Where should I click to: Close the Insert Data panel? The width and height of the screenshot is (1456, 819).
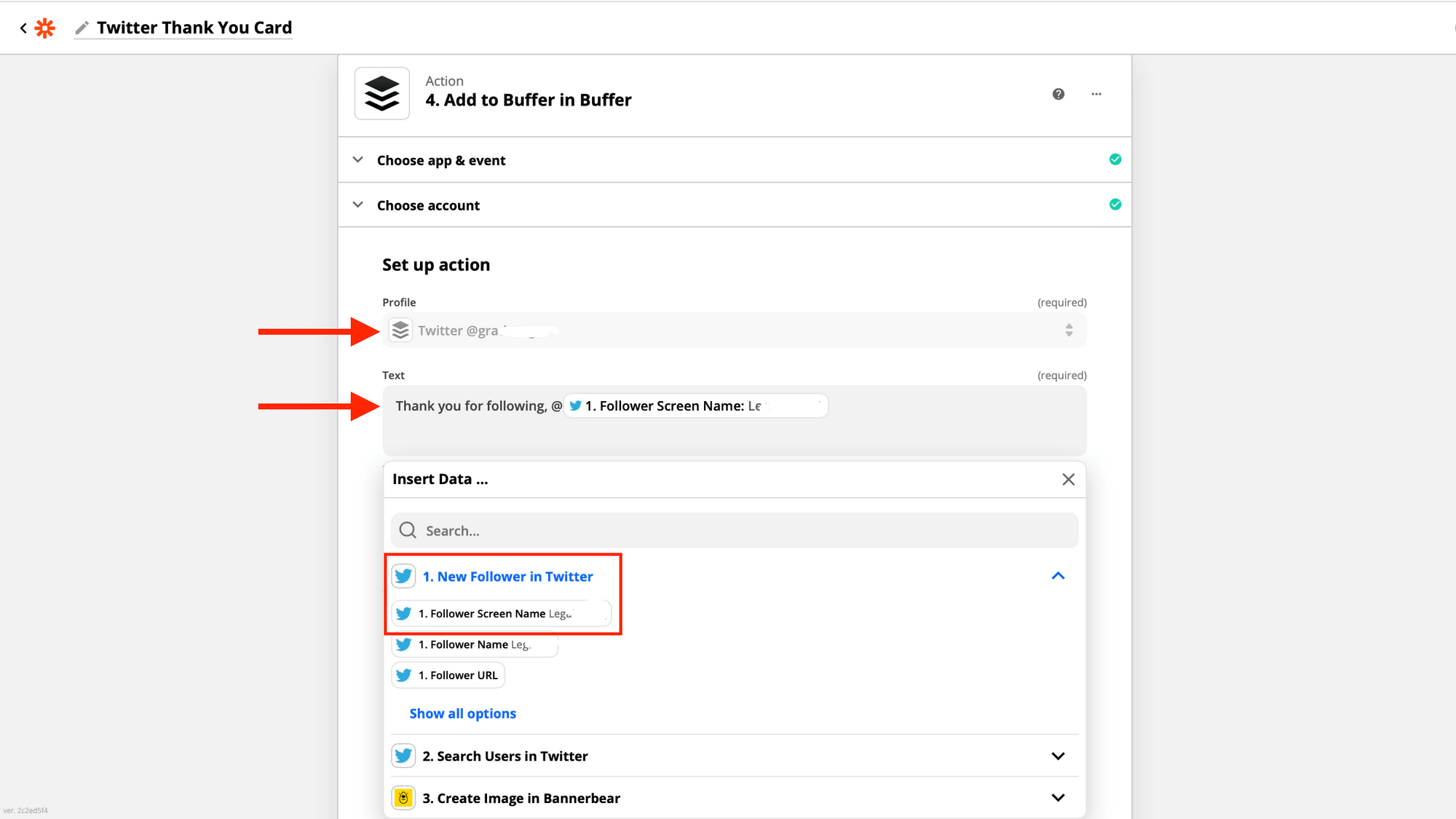coord(1068,479)
